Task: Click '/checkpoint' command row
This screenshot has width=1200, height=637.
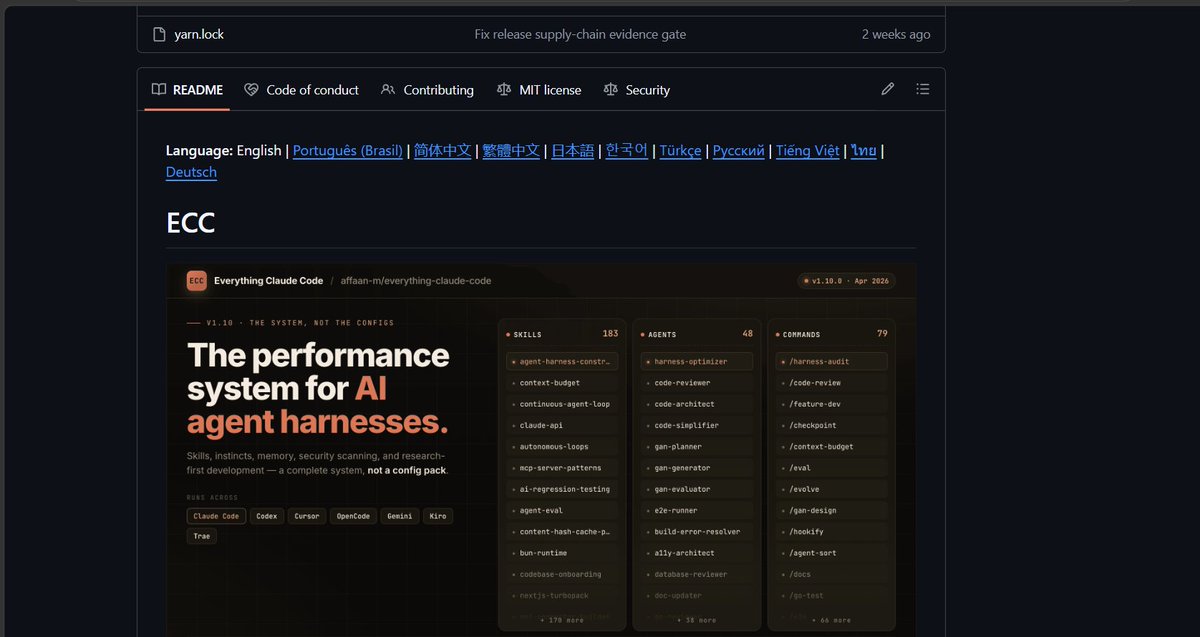Action: click(831, 425)
